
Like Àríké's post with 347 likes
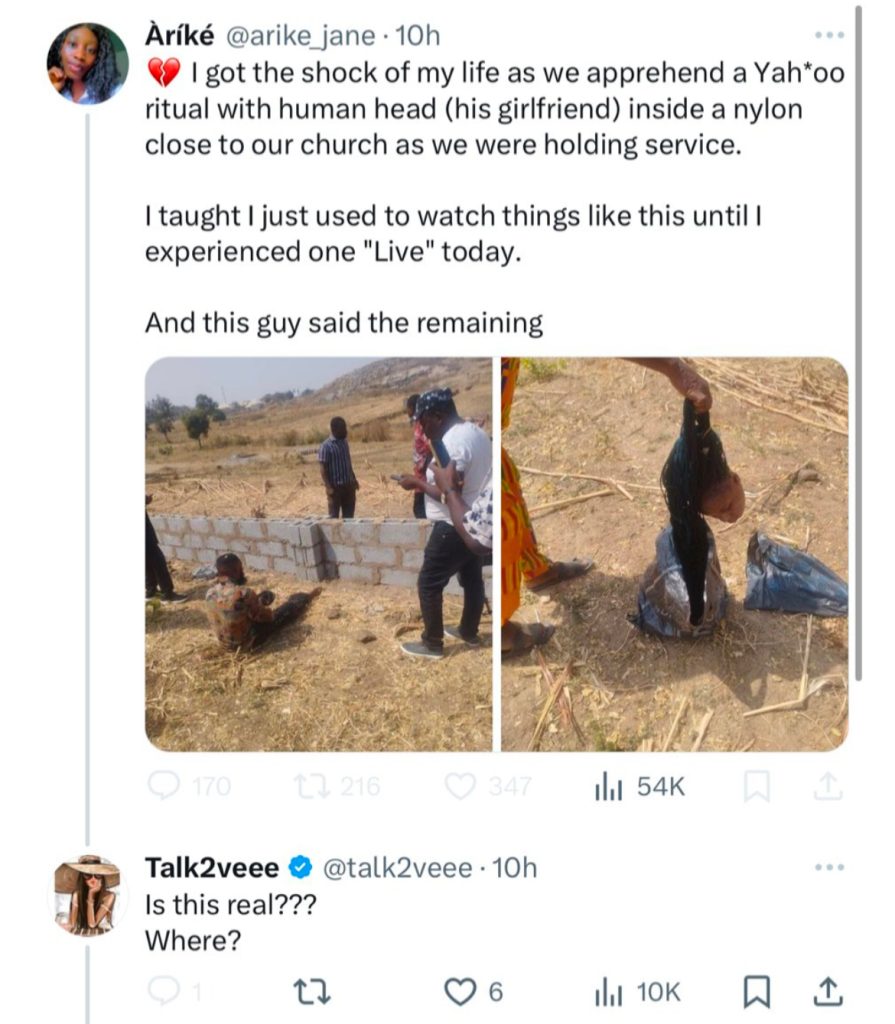click(460, 787)
